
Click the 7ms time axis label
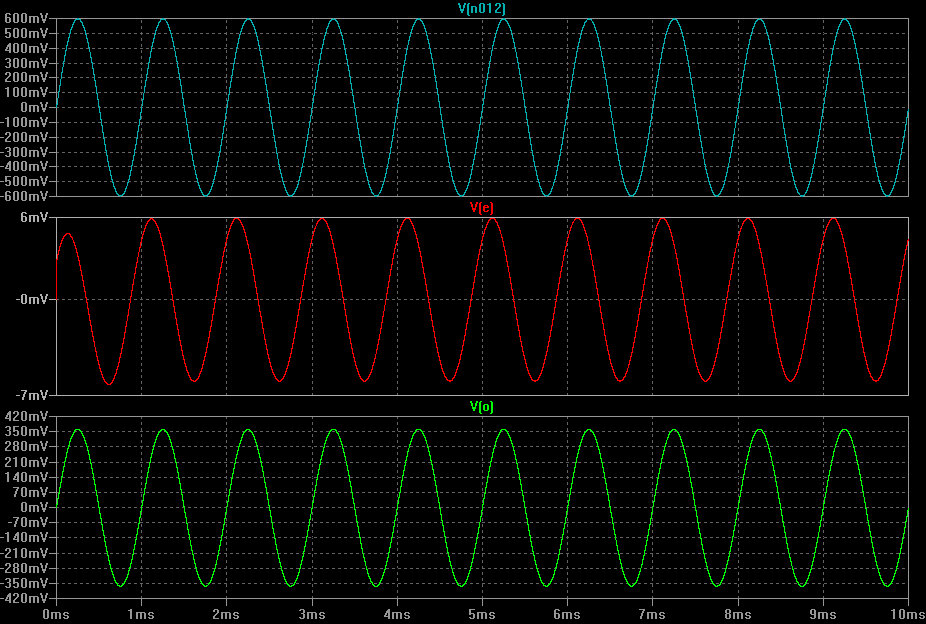pyautogui.click(x=653, y=615)
